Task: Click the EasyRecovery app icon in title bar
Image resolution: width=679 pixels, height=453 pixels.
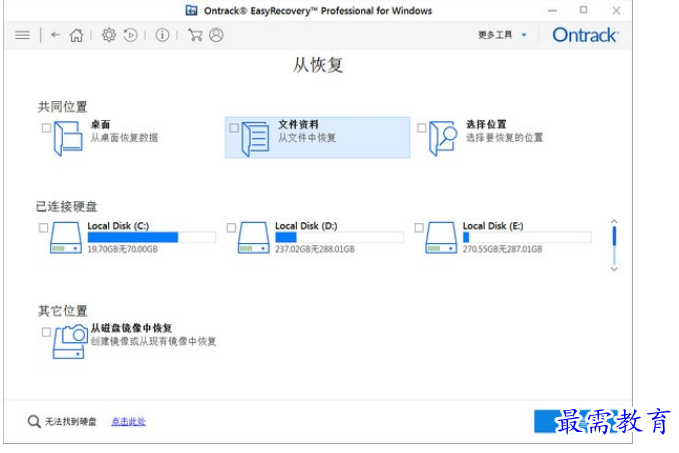Action: coord(191,10)
